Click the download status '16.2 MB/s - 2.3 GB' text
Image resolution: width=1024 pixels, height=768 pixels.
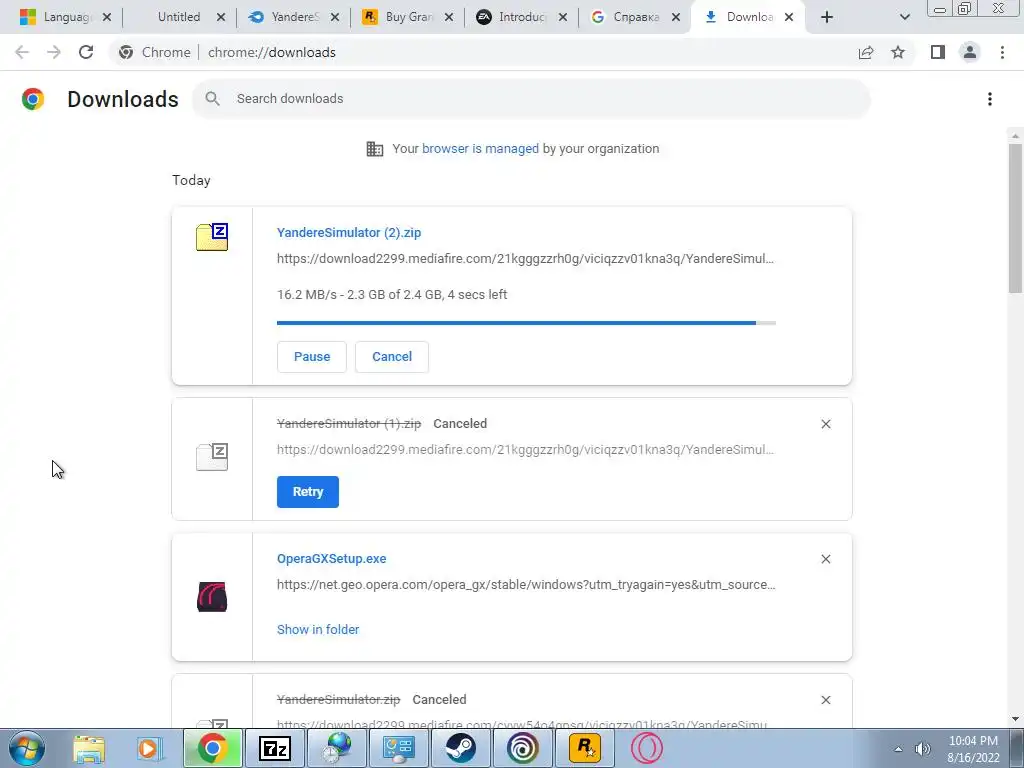pos(392,295)
